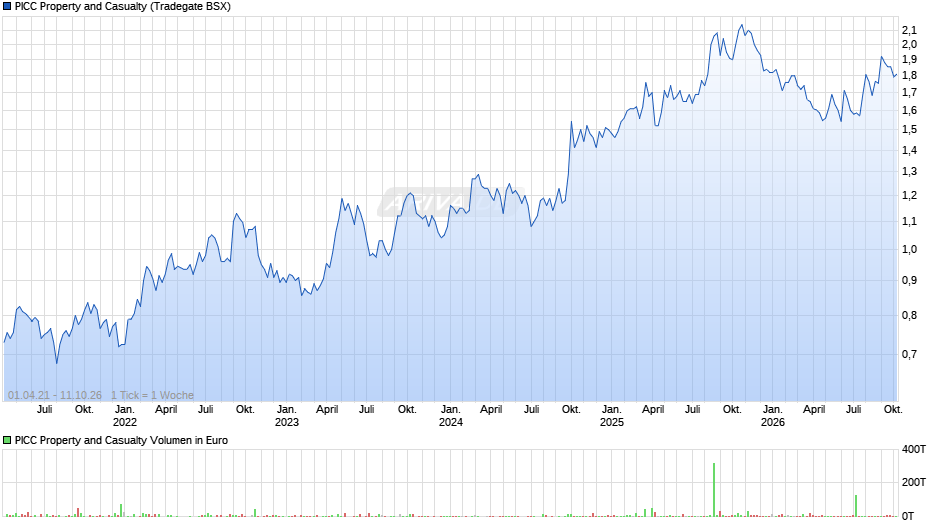
Task: Click the date range '01.04.21 - 11.10.26'
Action: click(55, 395)
